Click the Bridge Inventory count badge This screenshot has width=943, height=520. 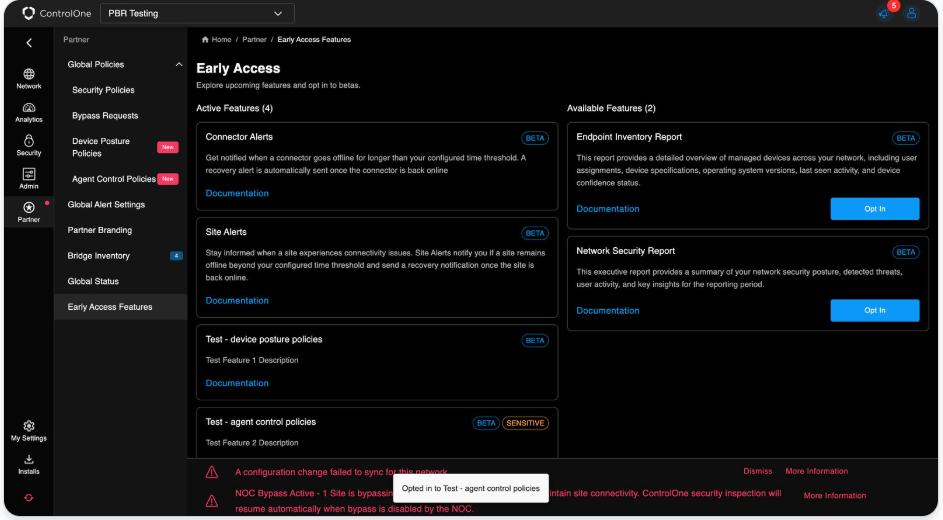point(176,255)
